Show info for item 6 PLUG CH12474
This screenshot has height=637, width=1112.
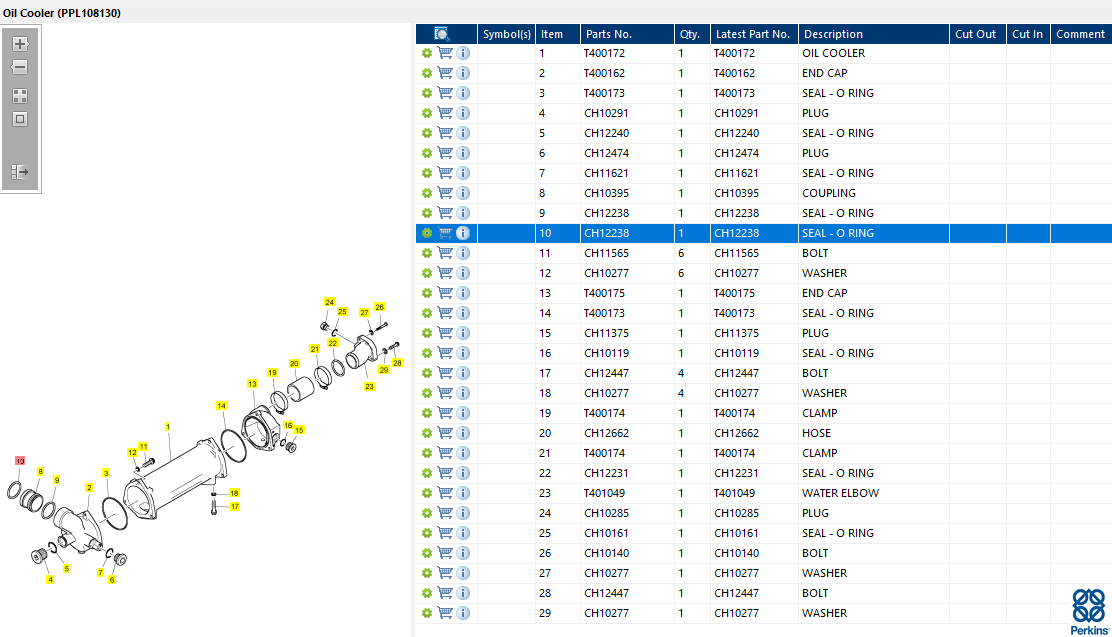coord(463,153)
